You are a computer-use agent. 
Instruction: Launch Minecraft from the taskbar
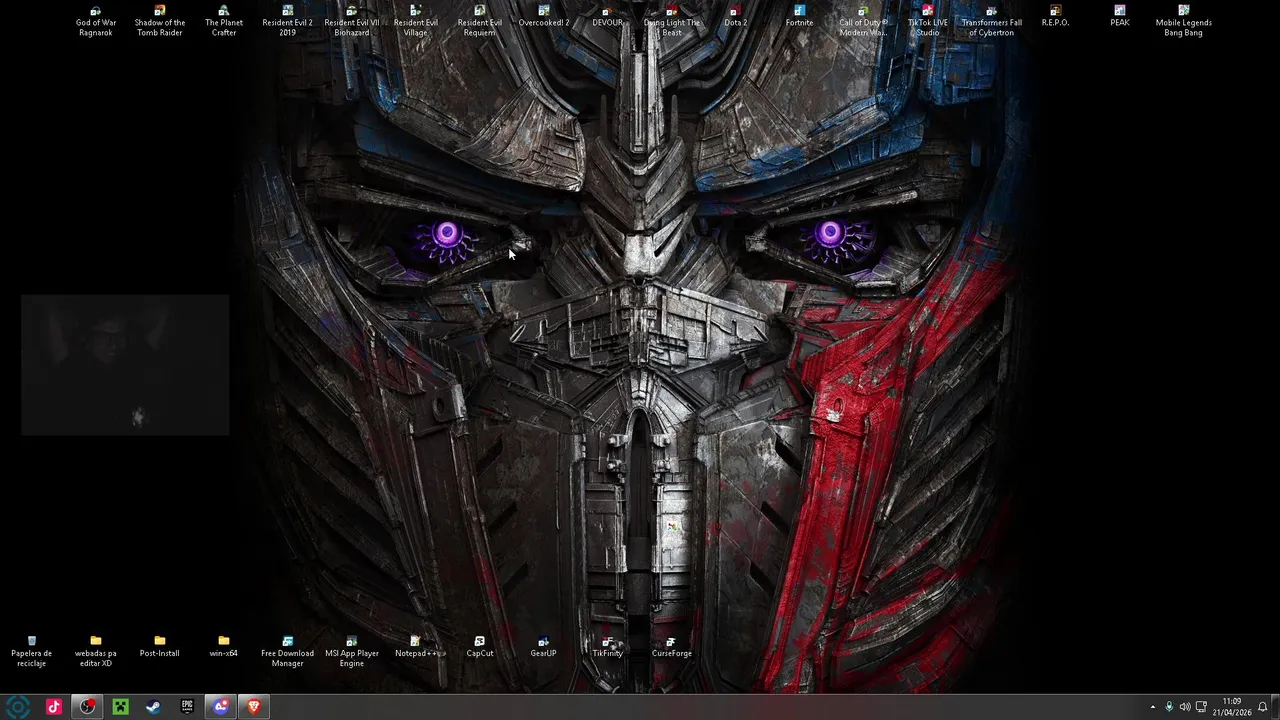(121, 707)
